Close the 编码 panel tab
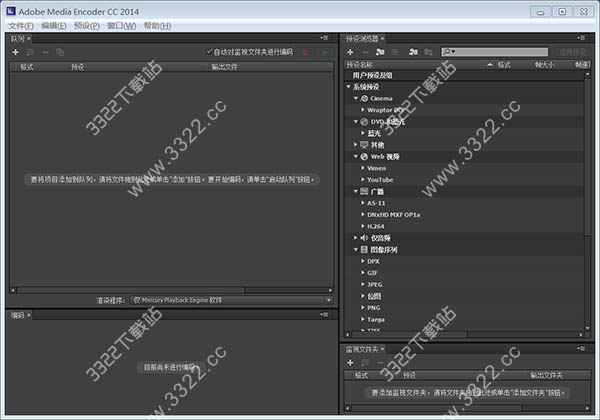This screenshot has width=600, height=420. [29, 315]
